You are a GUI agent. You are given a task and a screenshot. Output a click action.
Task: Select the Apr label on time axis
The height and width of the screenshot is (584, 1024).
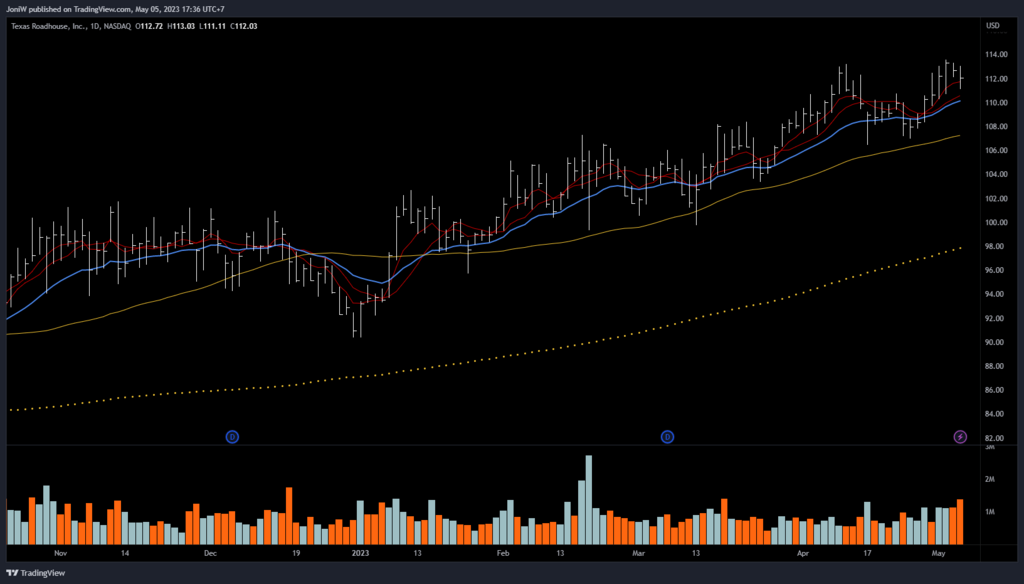coord(802,552)
